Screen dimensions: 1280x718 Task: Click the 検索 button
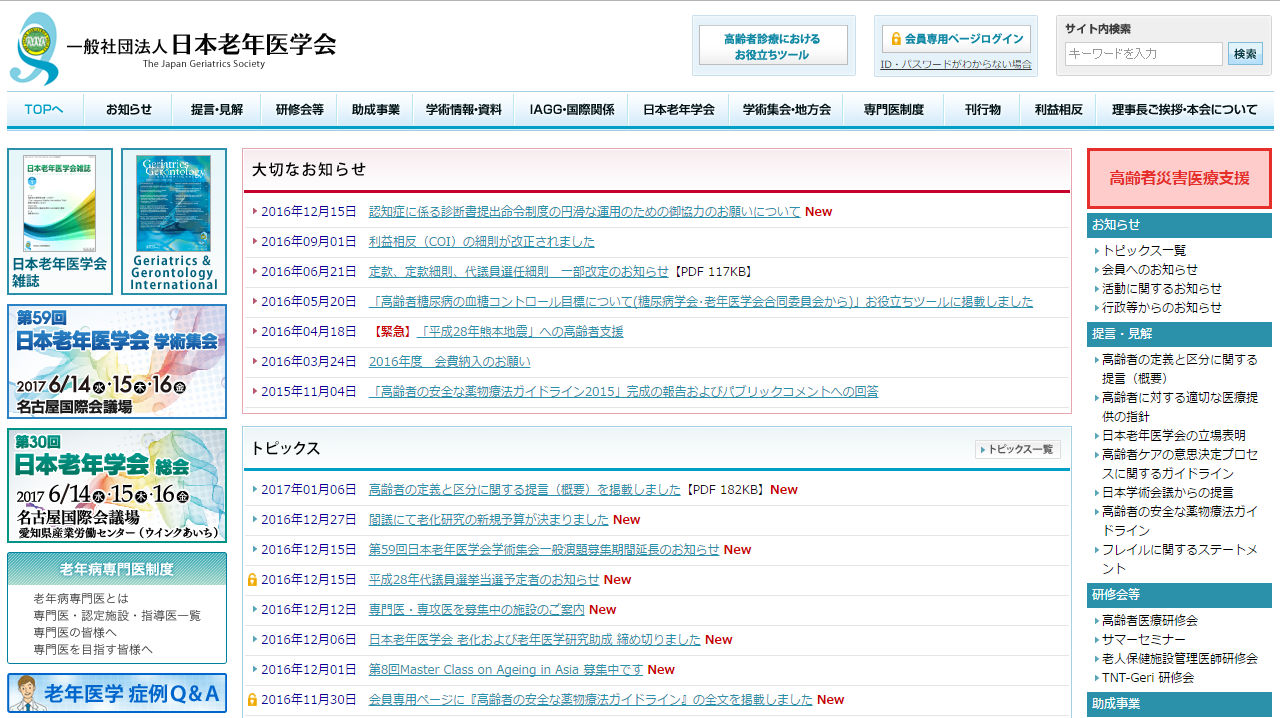click(x=1245, y=54)
